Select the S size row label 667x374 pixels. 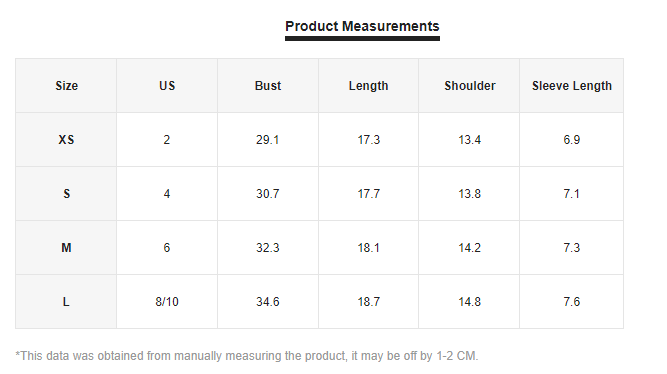[66, 194]
